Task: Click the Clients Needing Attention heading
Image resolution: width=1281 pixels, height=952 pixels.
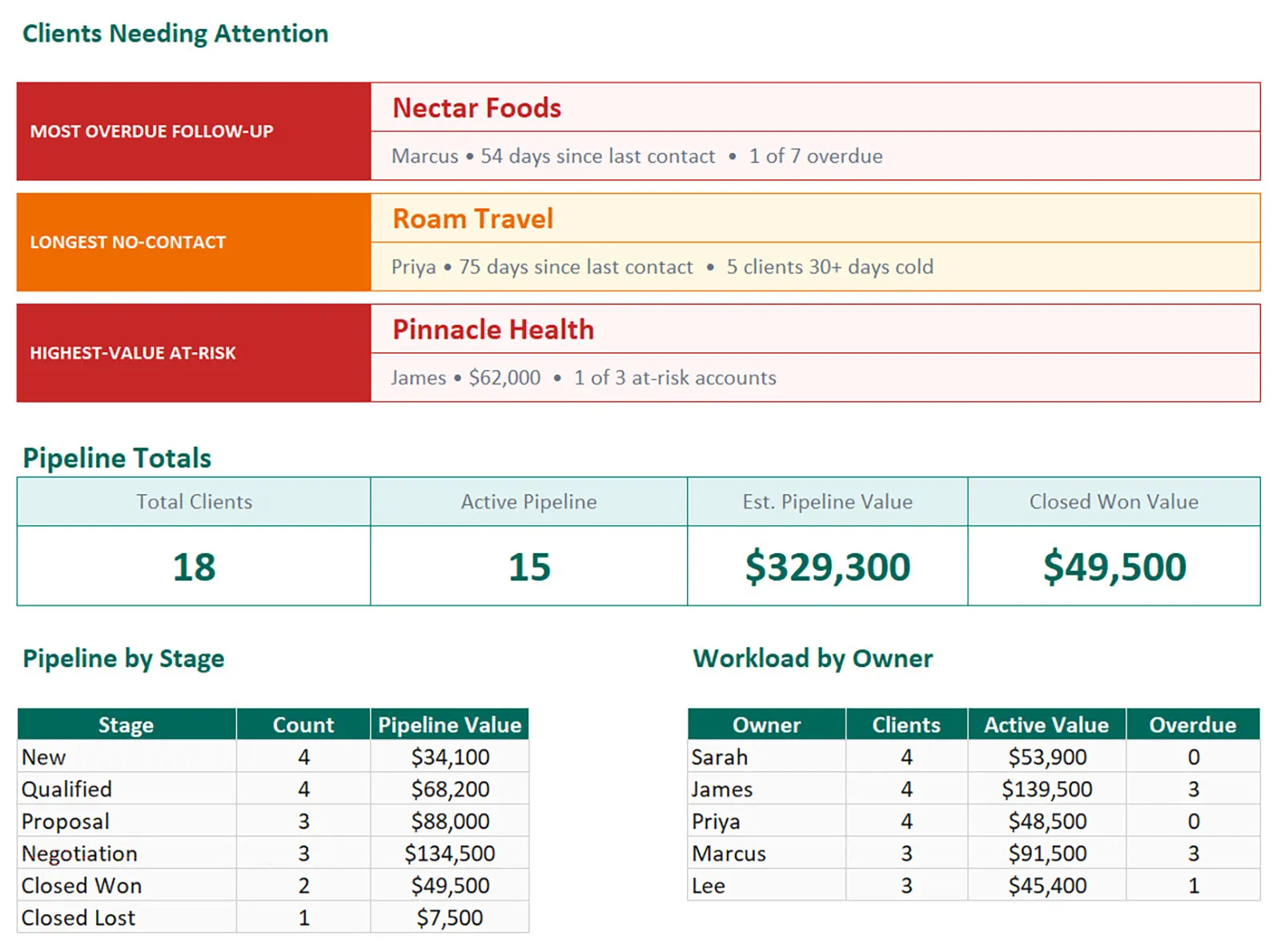Action: pyautogui.click(x=175, y=33)
